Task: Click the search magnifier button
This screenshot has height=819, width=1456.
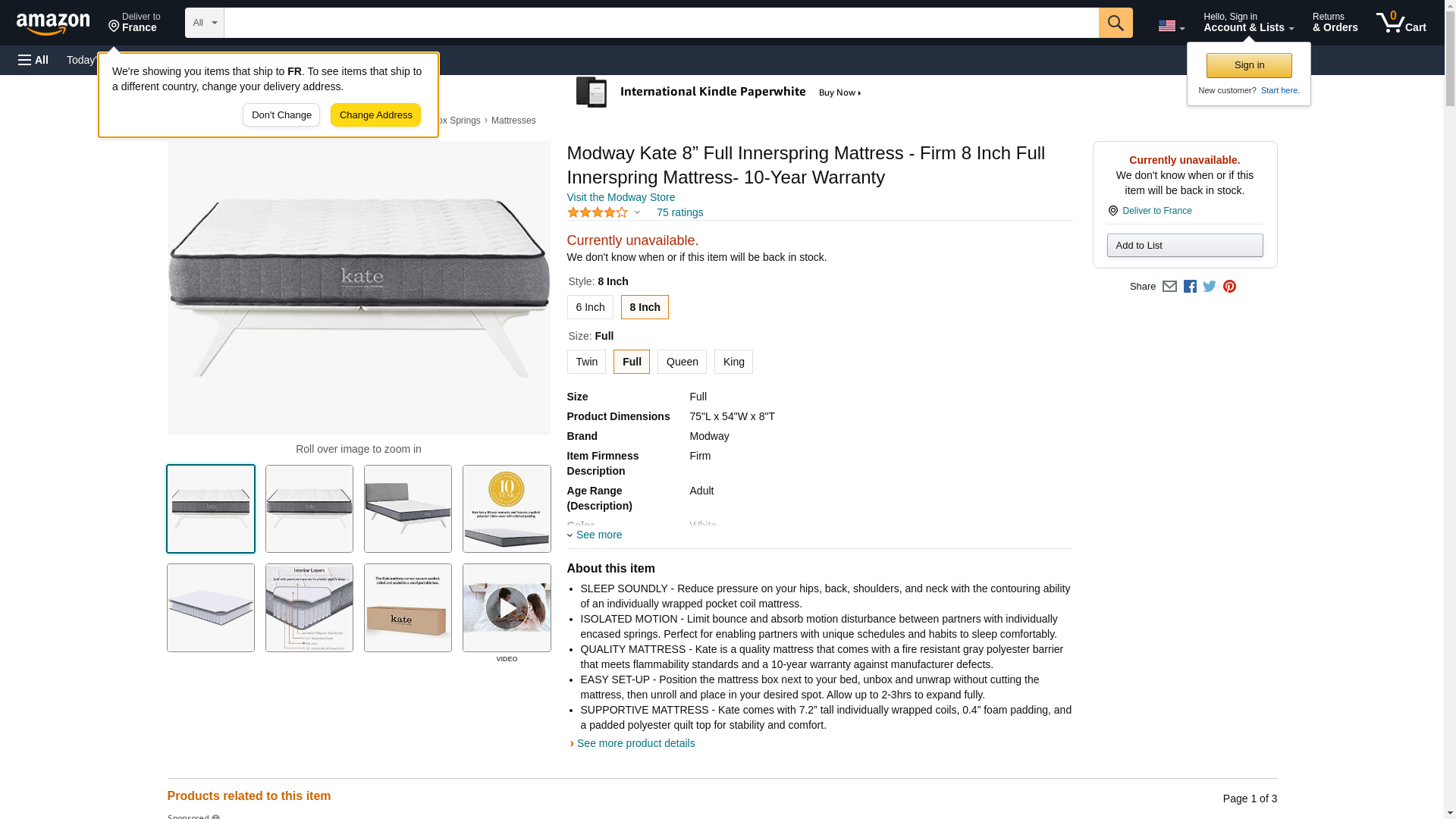Action: coord(1115,23)
